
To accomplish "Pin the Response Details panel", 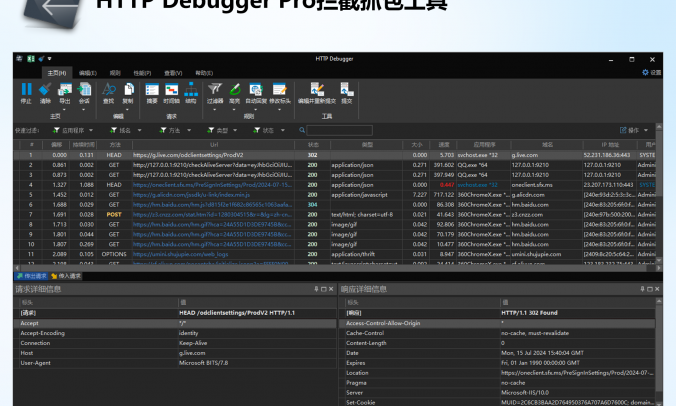I will tap(642, 289).
